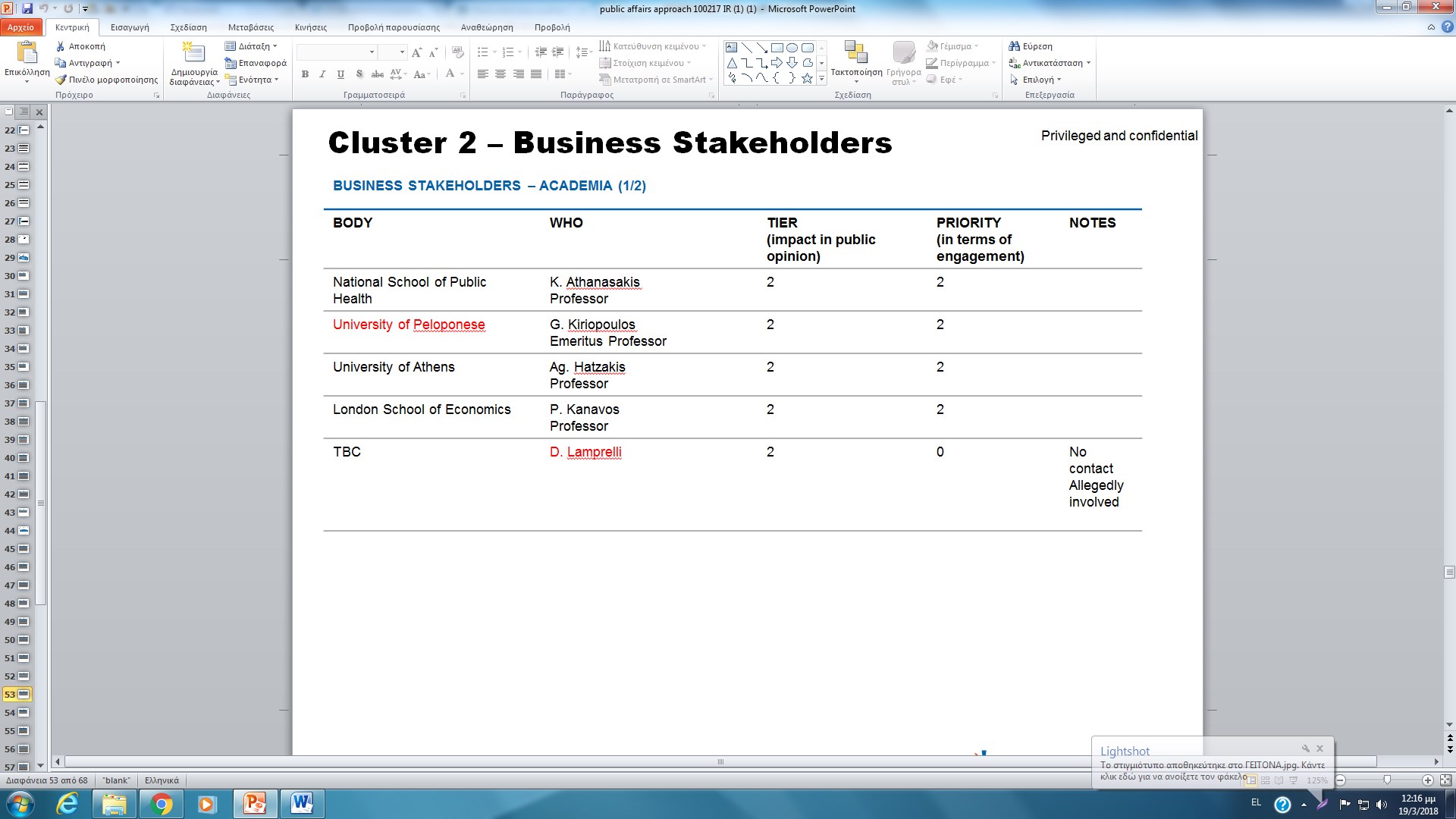Viewport: 1456px width, 819px height.
Task: Toggle bold formatting
Action: (305, 74)
